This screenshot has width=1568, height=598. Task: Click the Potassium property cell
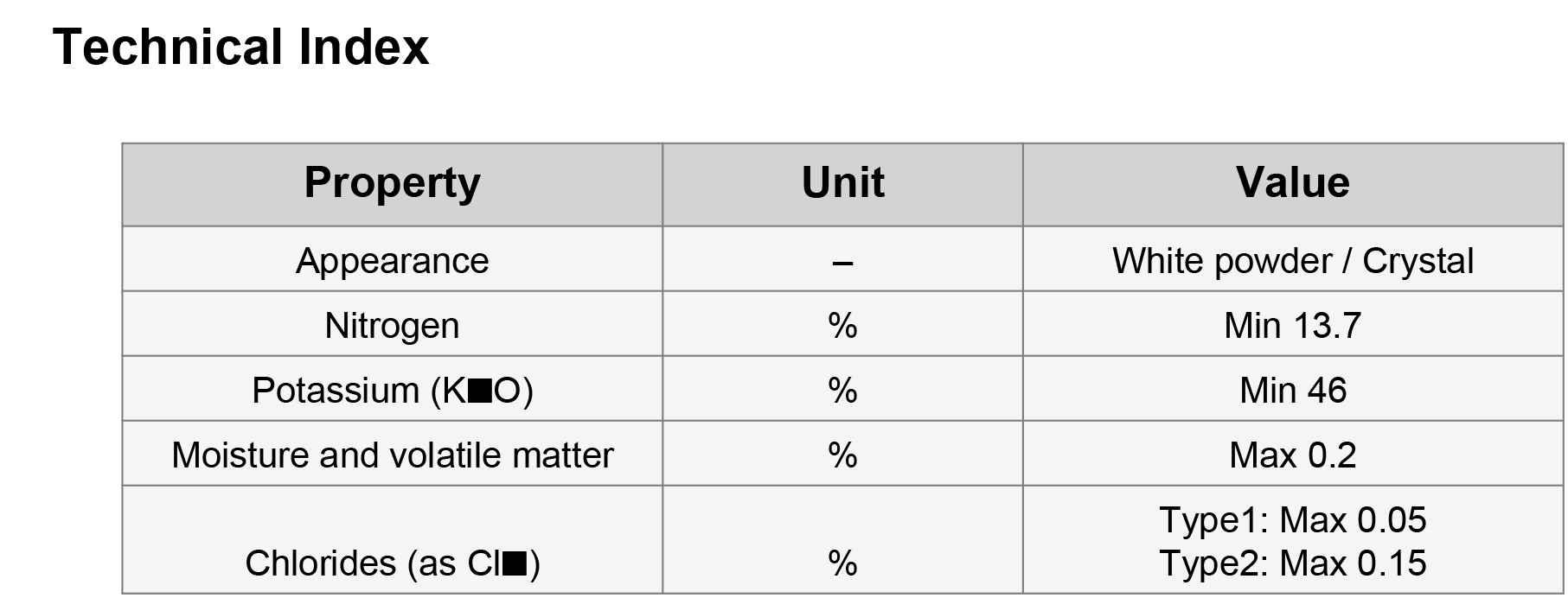point(392,391)
